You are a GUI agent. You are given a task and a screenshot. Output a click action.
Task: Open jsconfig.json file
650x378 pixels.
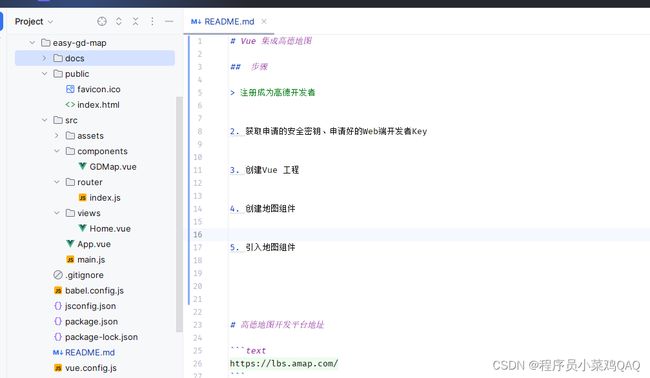click(90, 306)
